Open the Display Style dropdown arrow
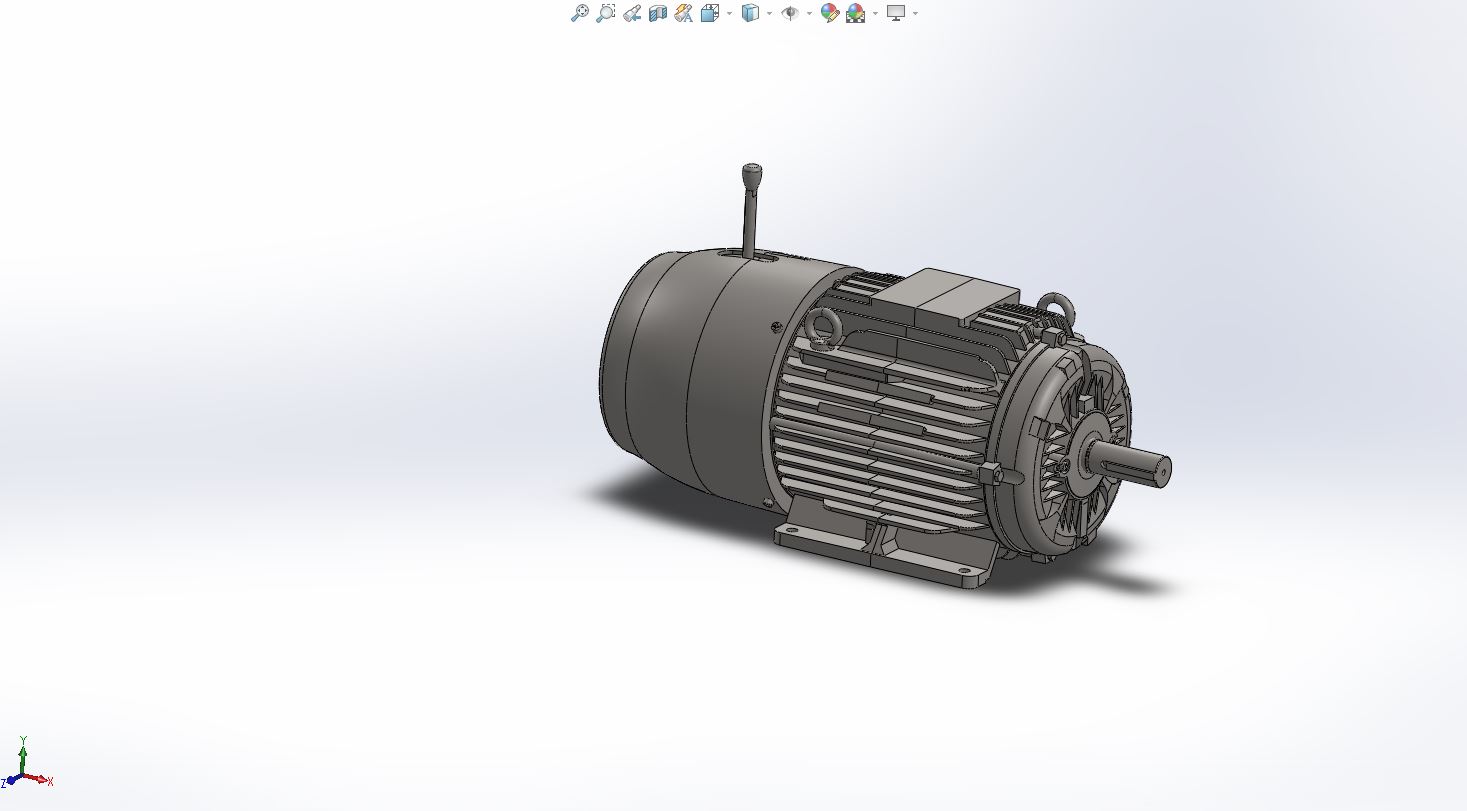The image size is (1467, 811). click(769, 14)
